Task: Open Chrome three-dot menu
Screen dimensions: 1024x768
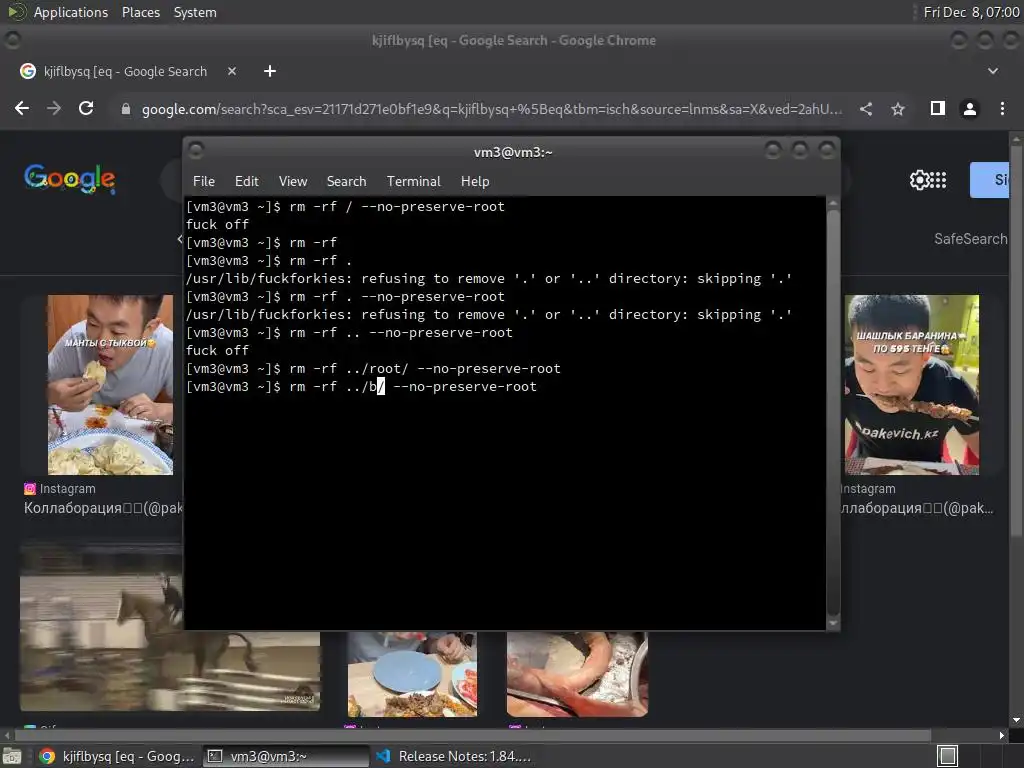Action: [x=1002, y=108]
